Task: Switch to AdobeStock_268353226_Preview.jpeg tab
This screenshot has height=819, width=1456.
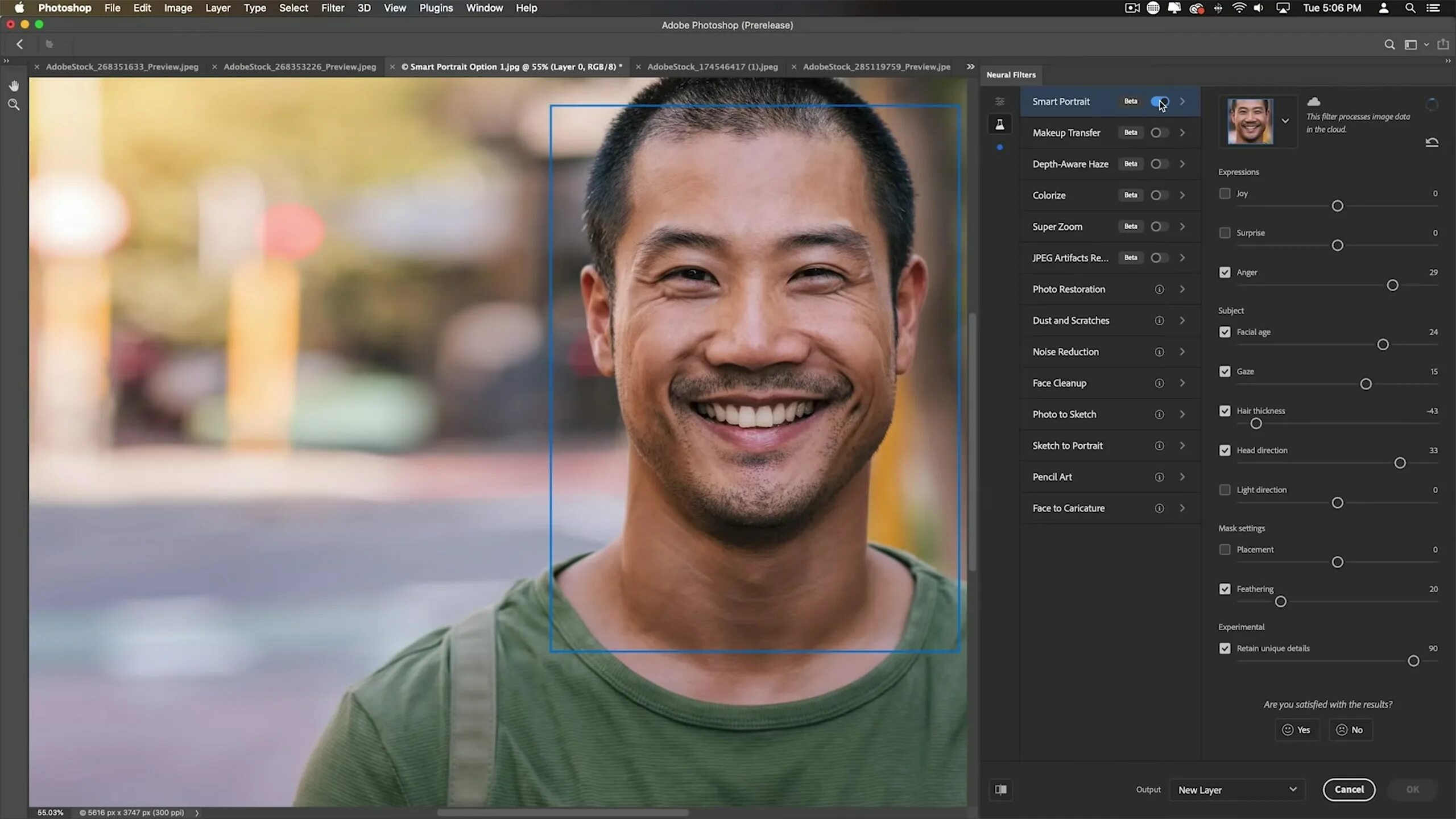Action: pyautogui.click(x=299, y=67)
